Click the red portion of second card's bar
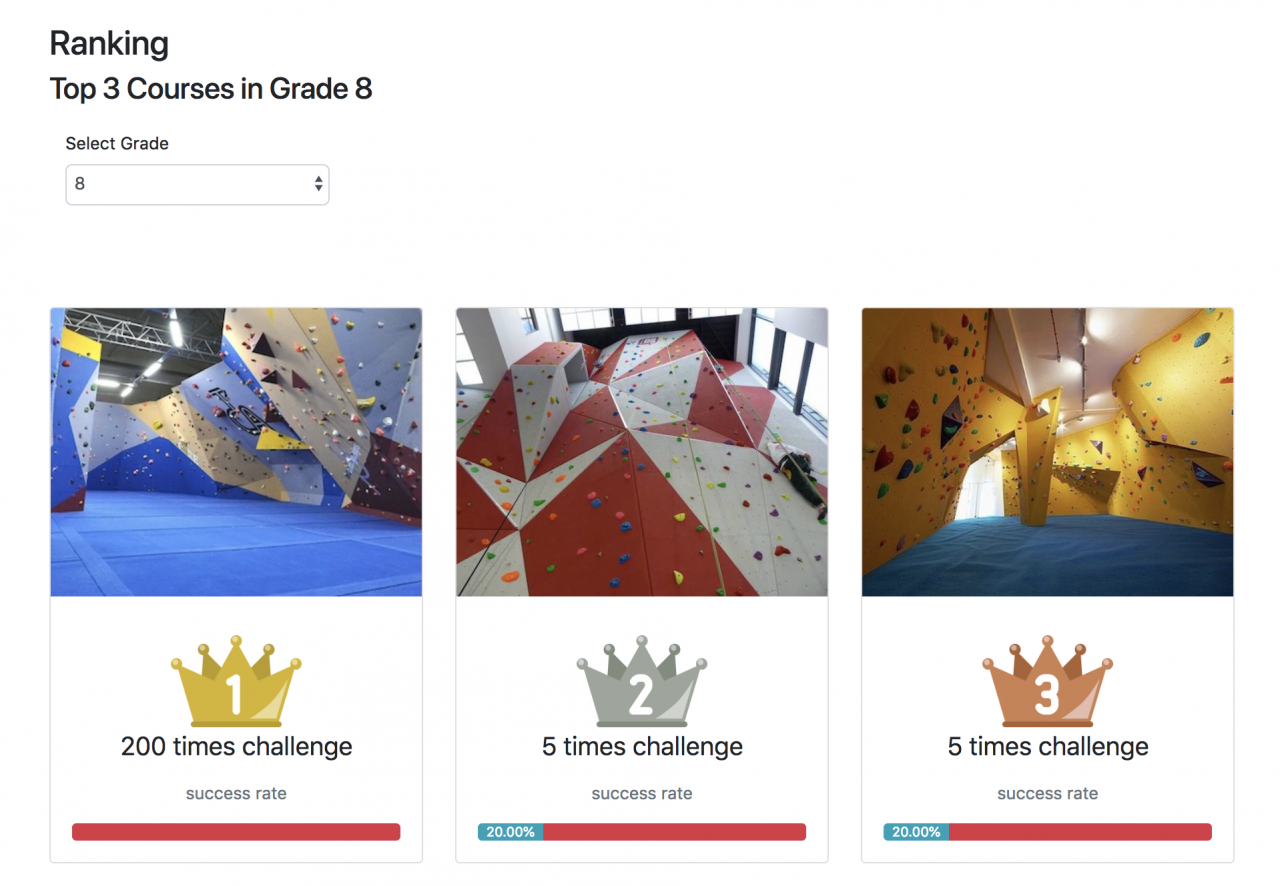1280x886 pixels. coord(675,832)
